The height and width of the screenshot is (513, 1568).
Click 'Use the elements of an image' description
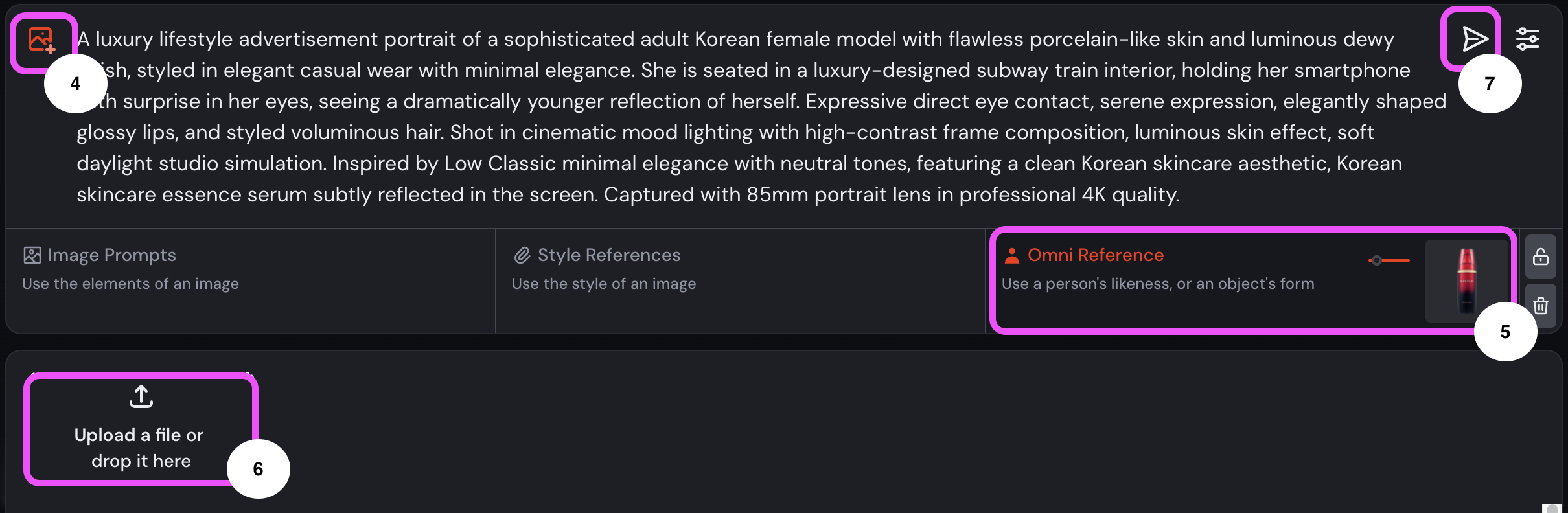click(x=130, y=283)
